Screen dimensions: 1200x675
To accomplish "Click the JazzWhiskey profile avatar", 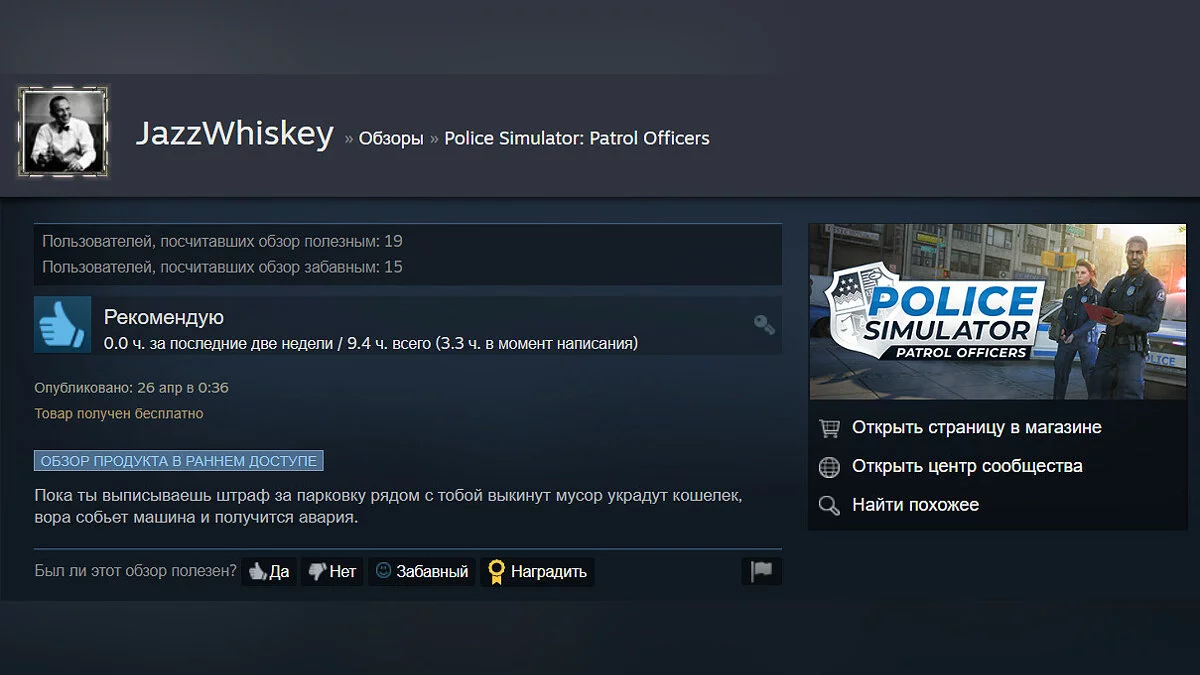I will point(63,132).
